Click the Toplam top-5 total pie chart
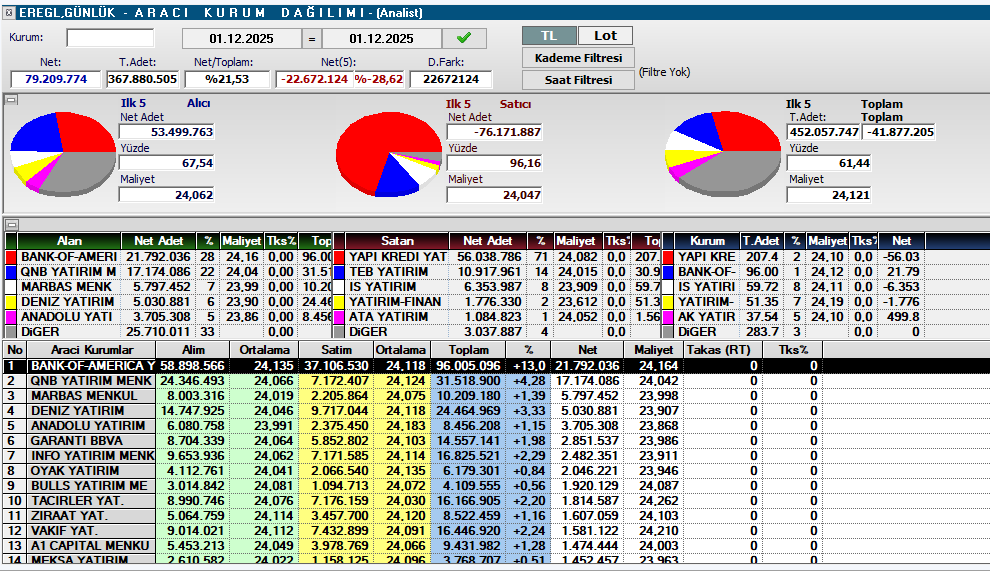 [x=723, y=155]
